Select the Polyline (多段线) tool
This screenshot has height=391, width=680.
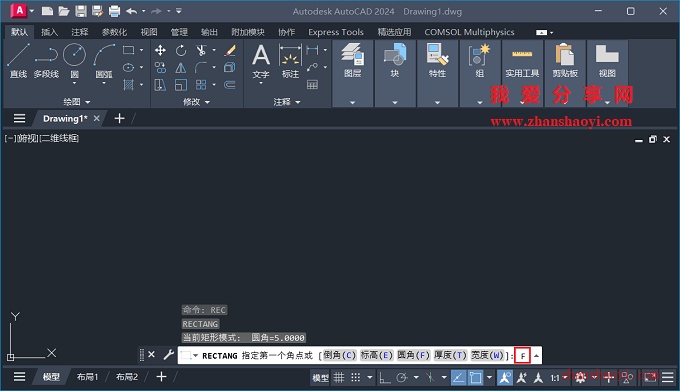point(46,61)
